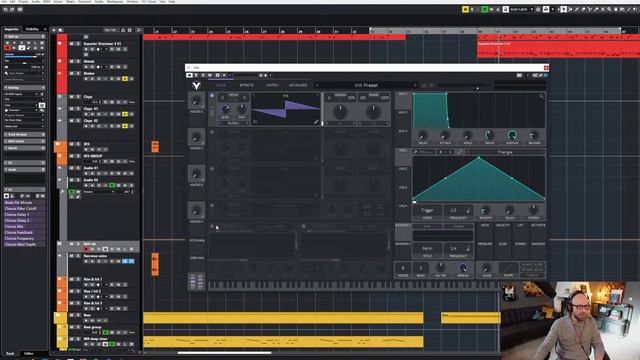Open the Triangle LFO shape preset selector
The height and width of the screenshot is (360, 640).
[505, 152]
